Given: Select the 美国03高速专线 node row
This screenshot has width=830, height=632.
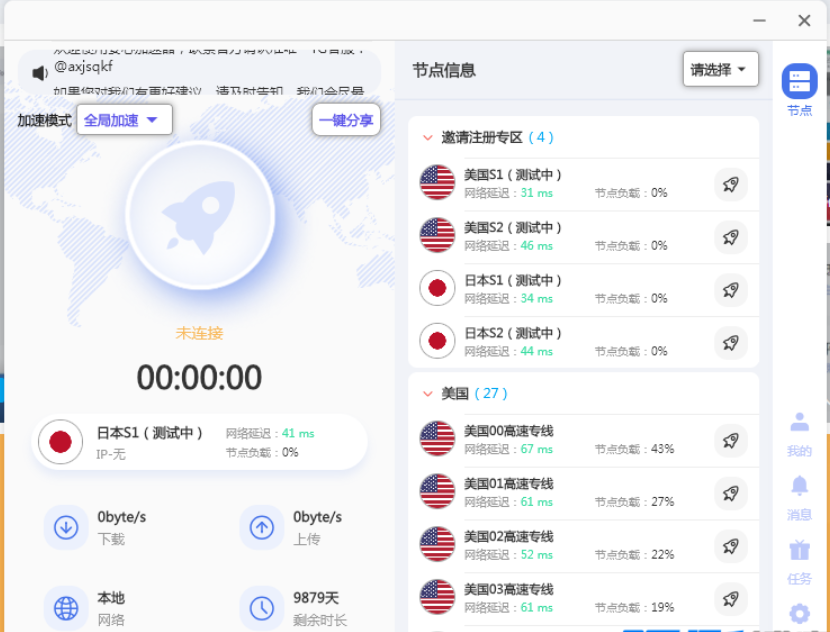Looking at the screenshot, I should 560,598.
